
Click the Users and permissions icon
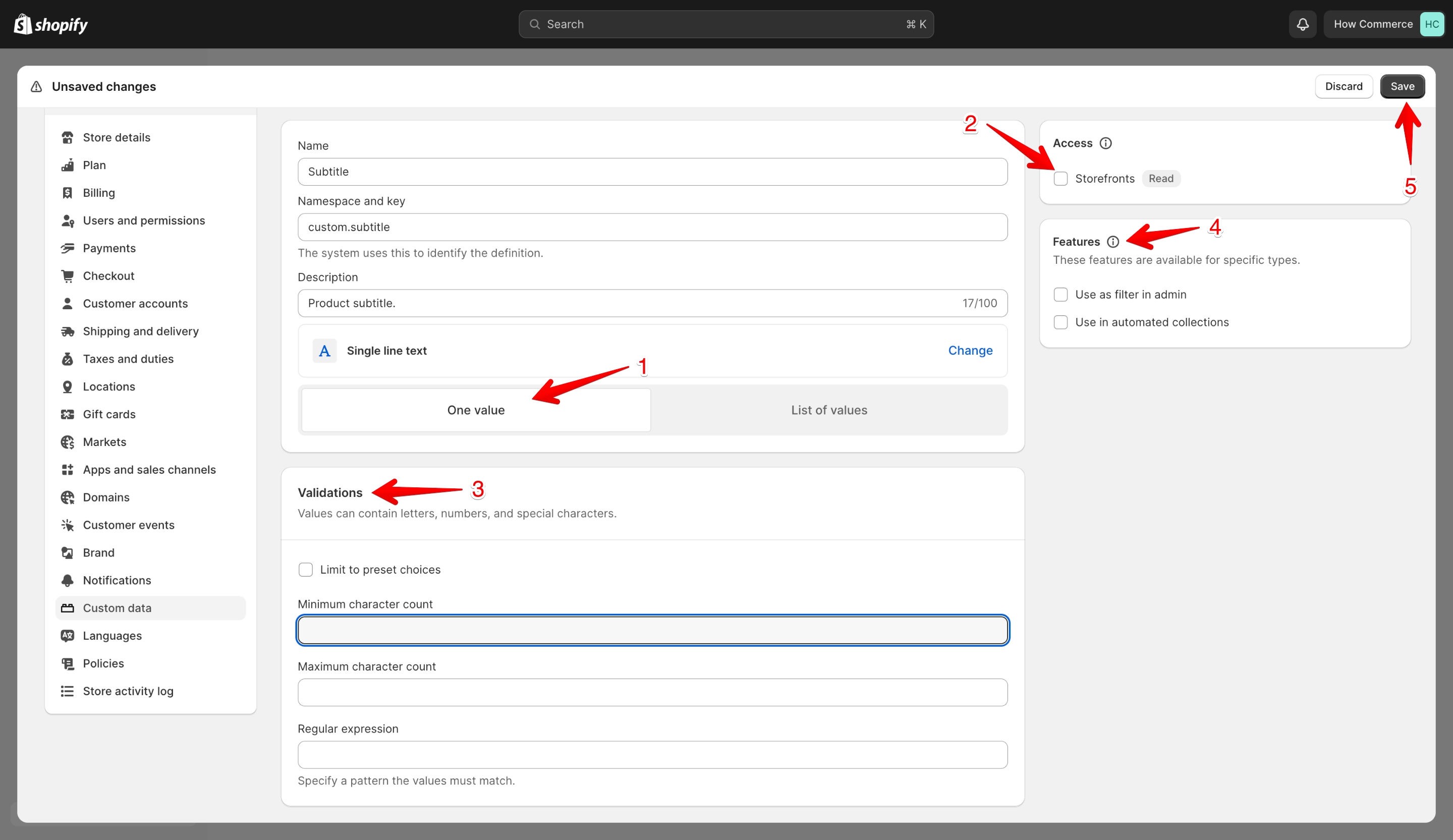[68, 220]
